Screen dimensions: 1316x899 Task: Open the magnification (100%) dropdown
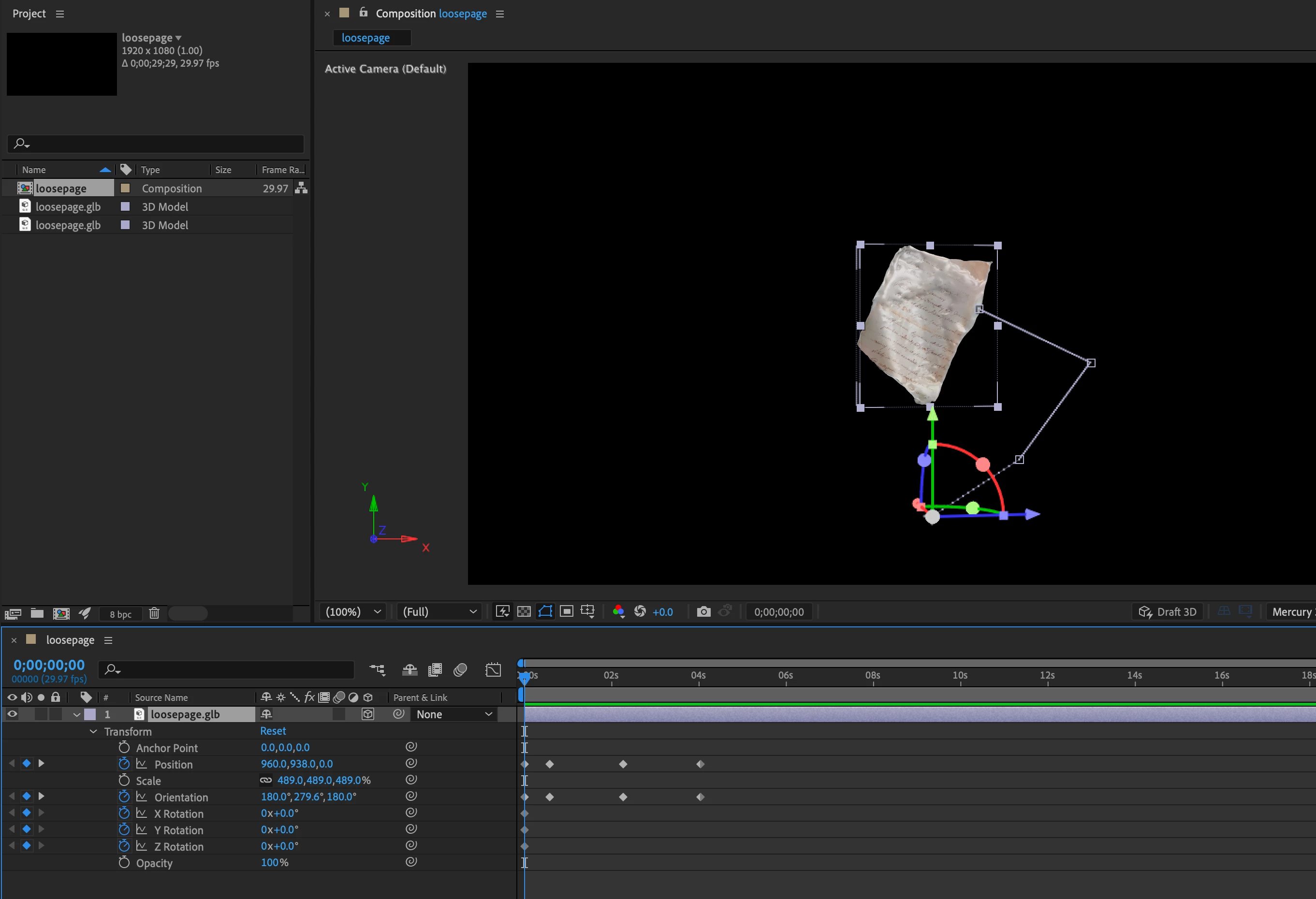tap(352, 611)
